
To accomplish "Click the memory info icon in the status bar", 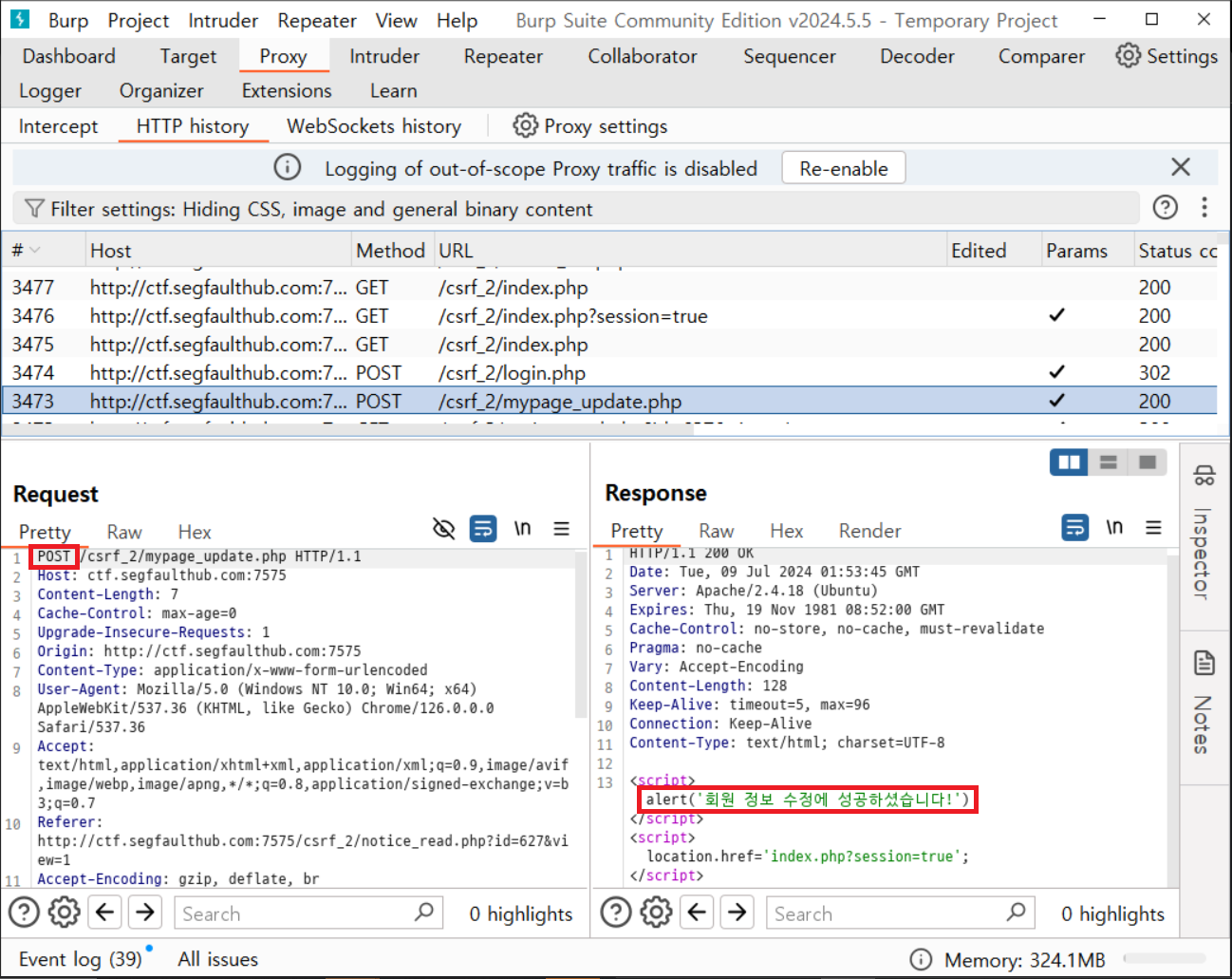I will 921,959.
